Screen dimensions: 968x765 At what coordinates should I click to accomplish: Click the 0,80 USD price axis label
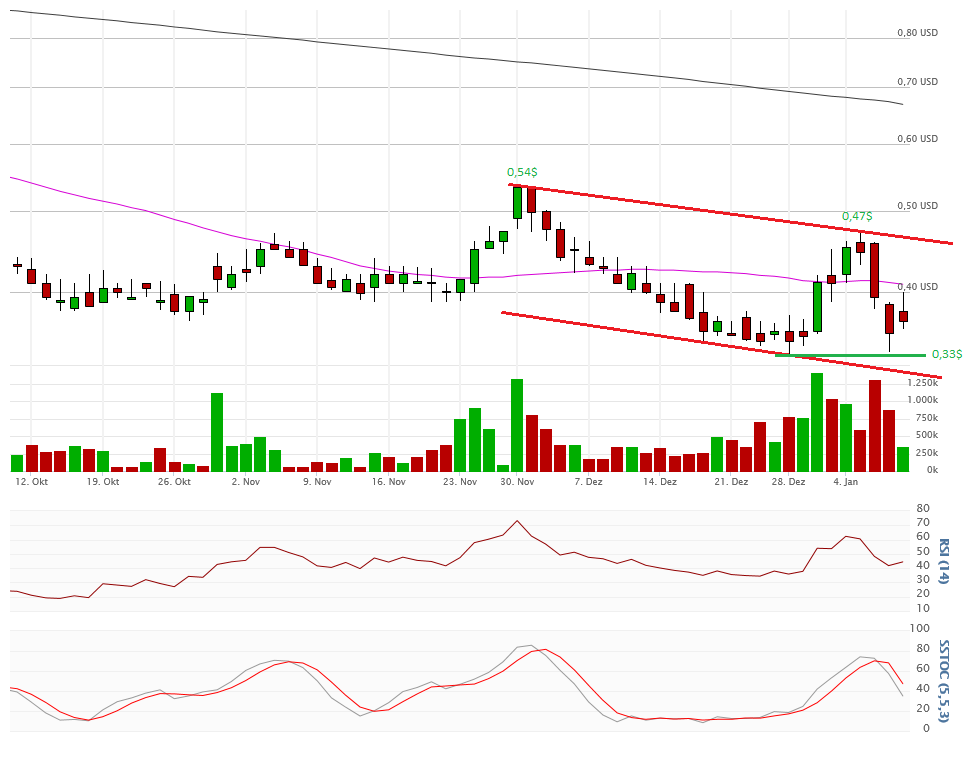coord(917,33)
